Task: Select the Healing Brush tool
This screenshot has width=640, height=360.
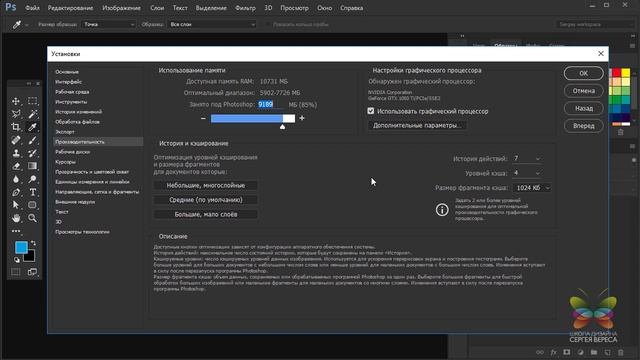Action: tap(16, 140)
